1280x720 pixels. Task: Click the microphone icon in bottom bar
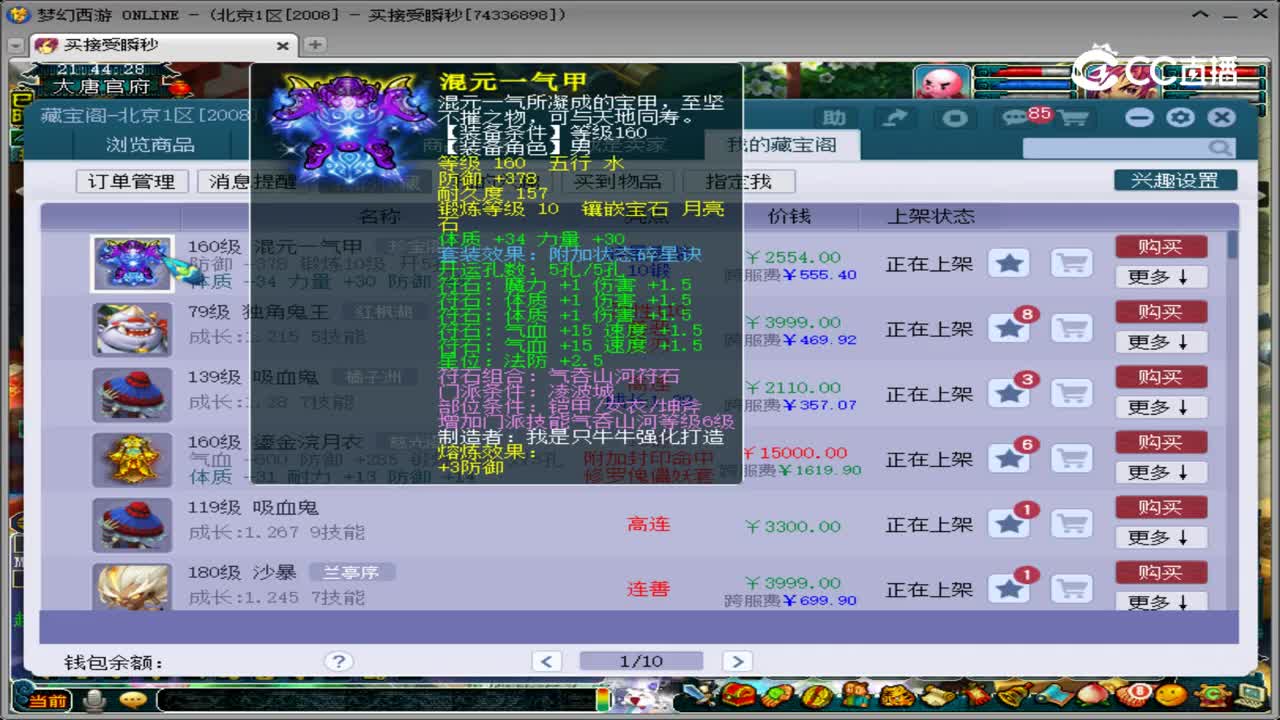point(95,700)
